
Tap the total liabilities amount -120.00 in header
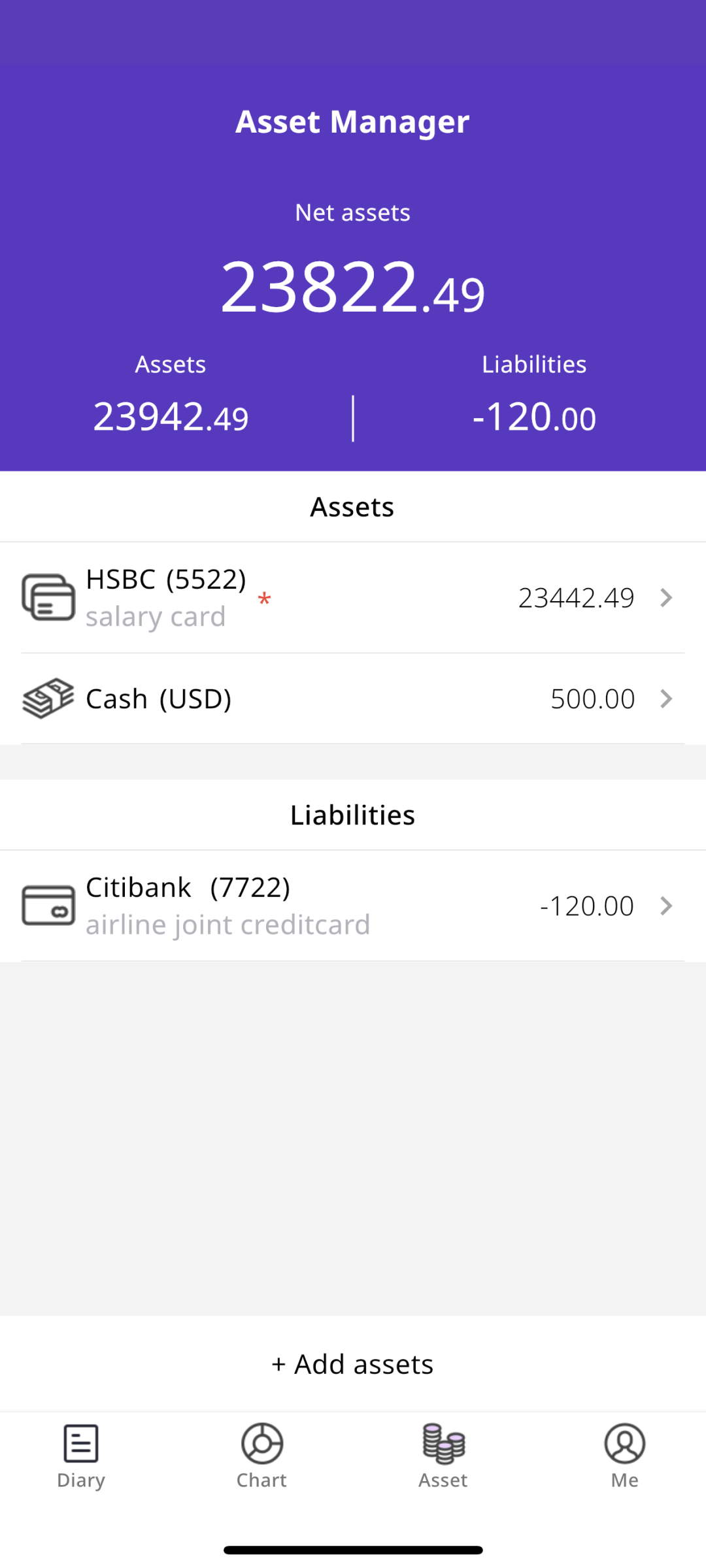point(534,417)
